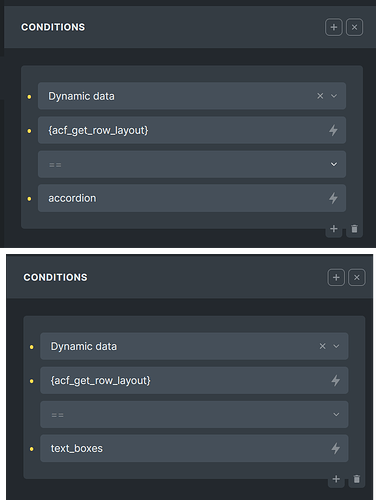Click lightning icon in the accordion value field
This screenshot has width=376, height=500.
coord(333,198)
